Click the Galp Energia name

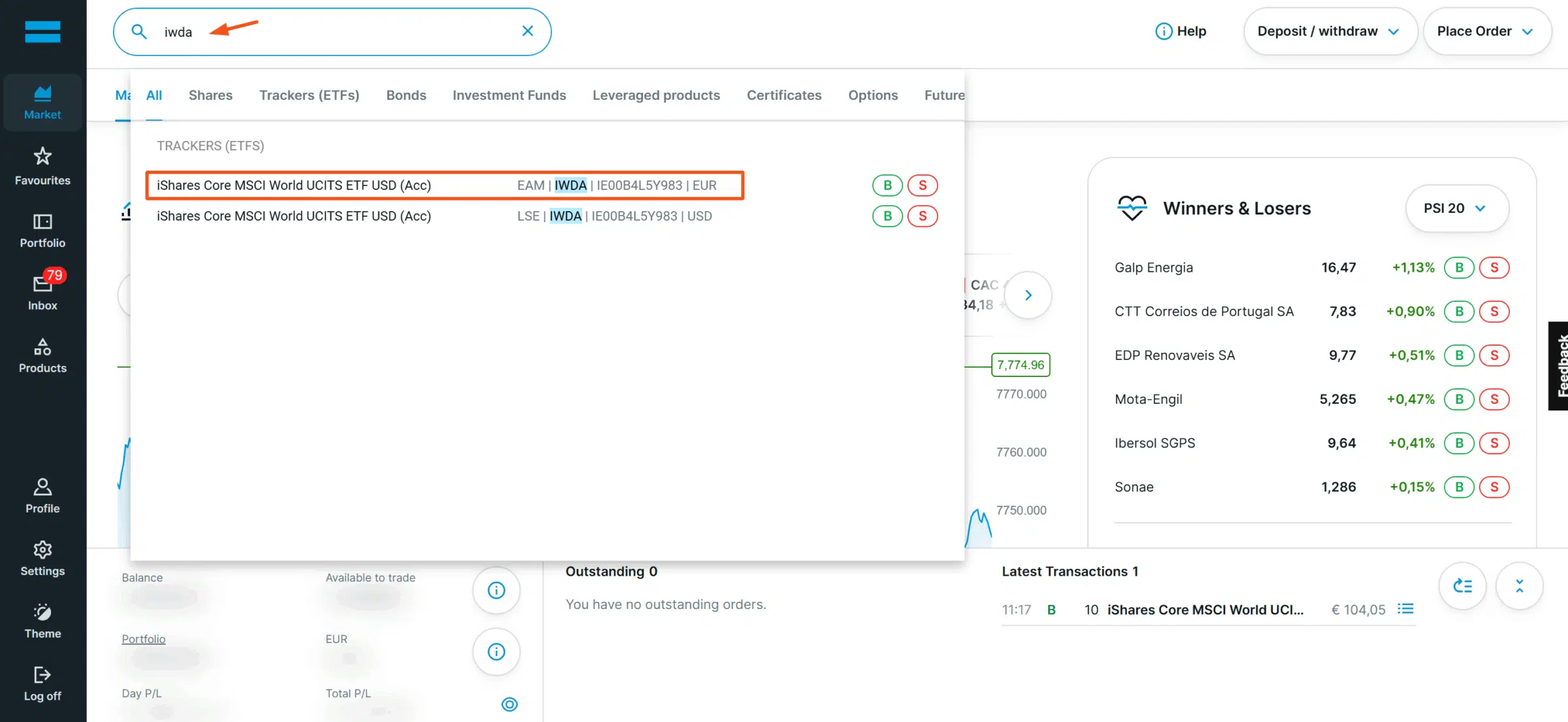pos(1154,267)
